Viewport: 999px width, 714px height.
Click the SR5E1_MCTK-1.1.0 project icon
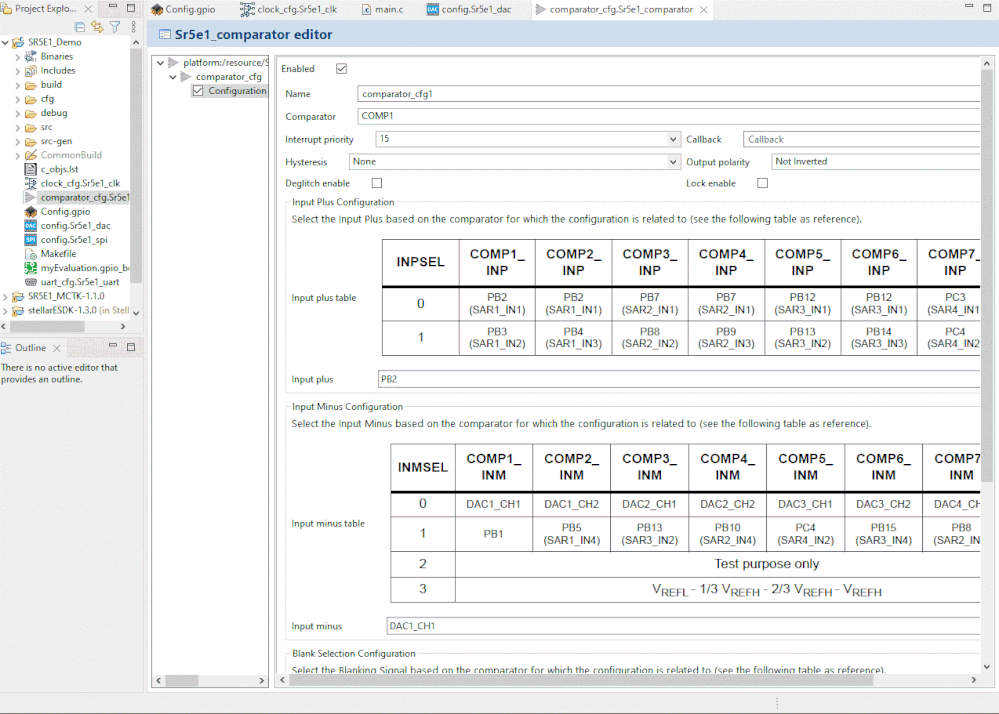coord(18,296)
